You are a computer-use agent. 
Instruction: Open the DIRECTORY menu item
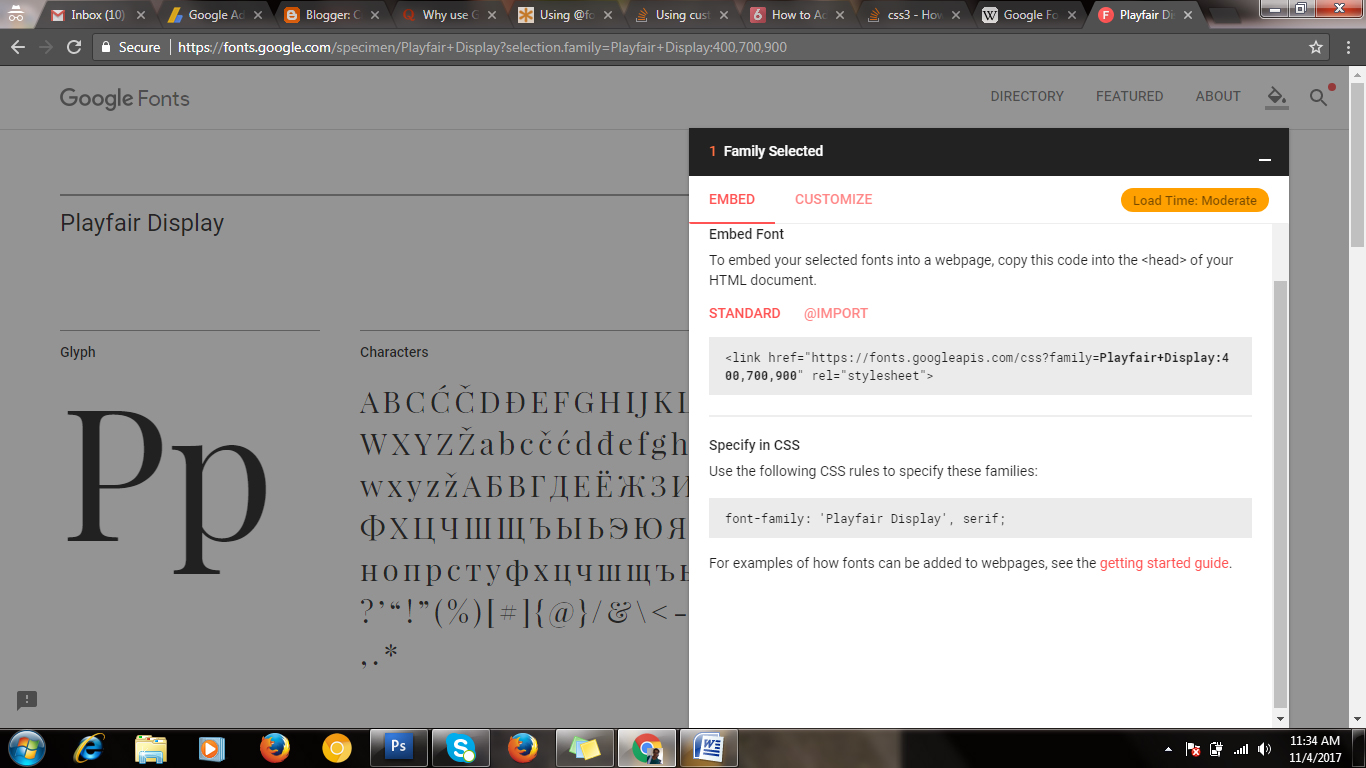coord(1027,96)
